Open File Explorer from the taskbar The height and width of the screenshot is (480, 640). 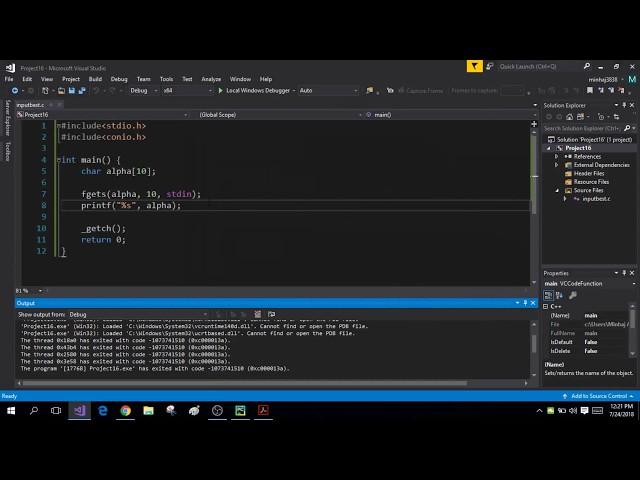tap(148, 411)
